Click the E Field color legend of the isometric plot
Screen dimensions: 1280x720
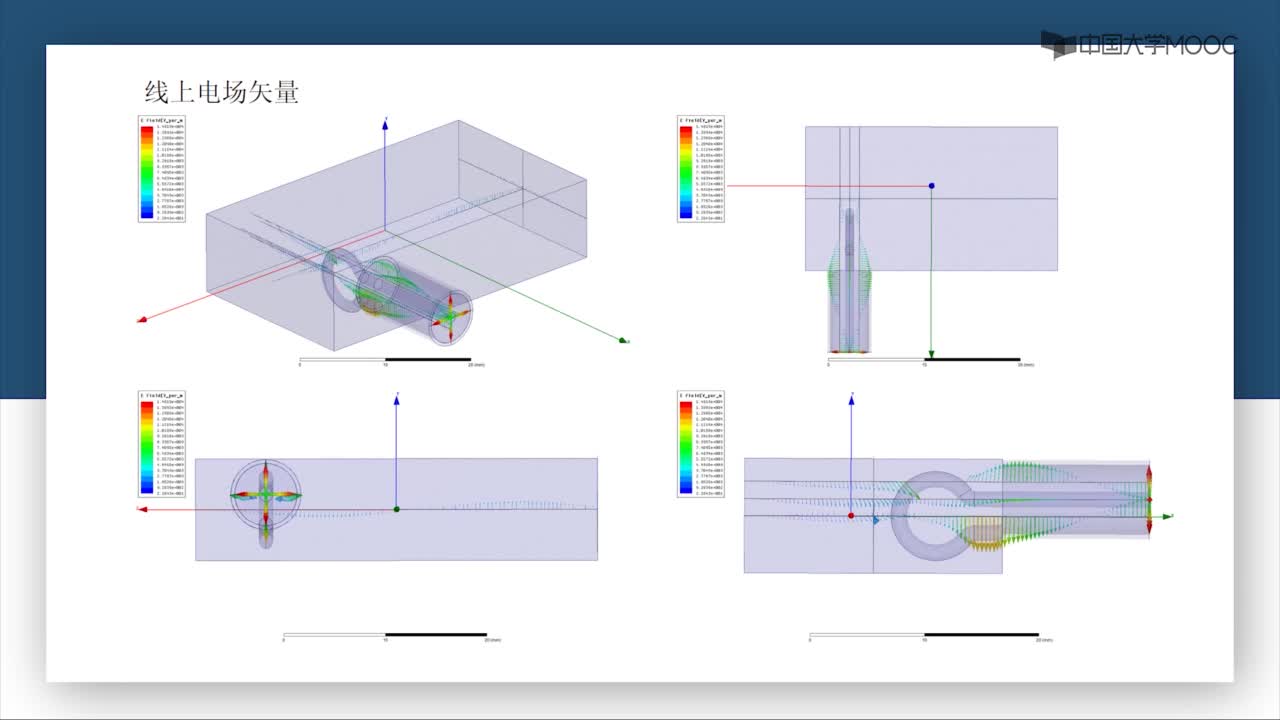click(x=161, y=168)
